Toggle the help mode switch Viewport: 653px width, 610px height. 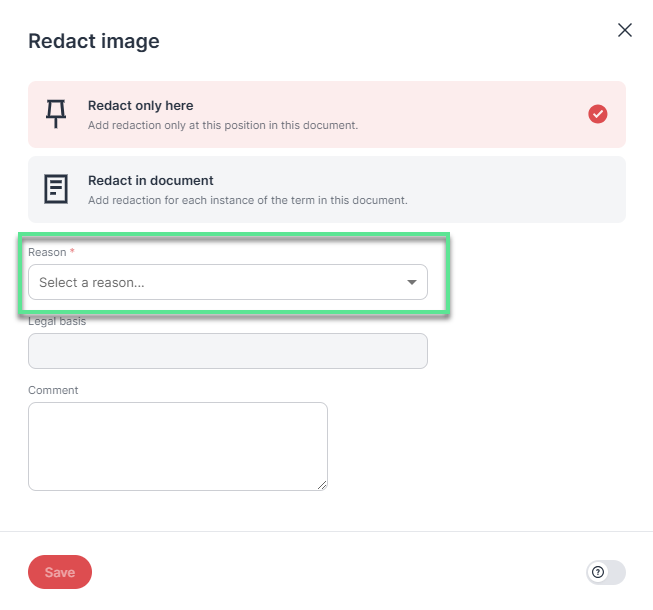606,572
